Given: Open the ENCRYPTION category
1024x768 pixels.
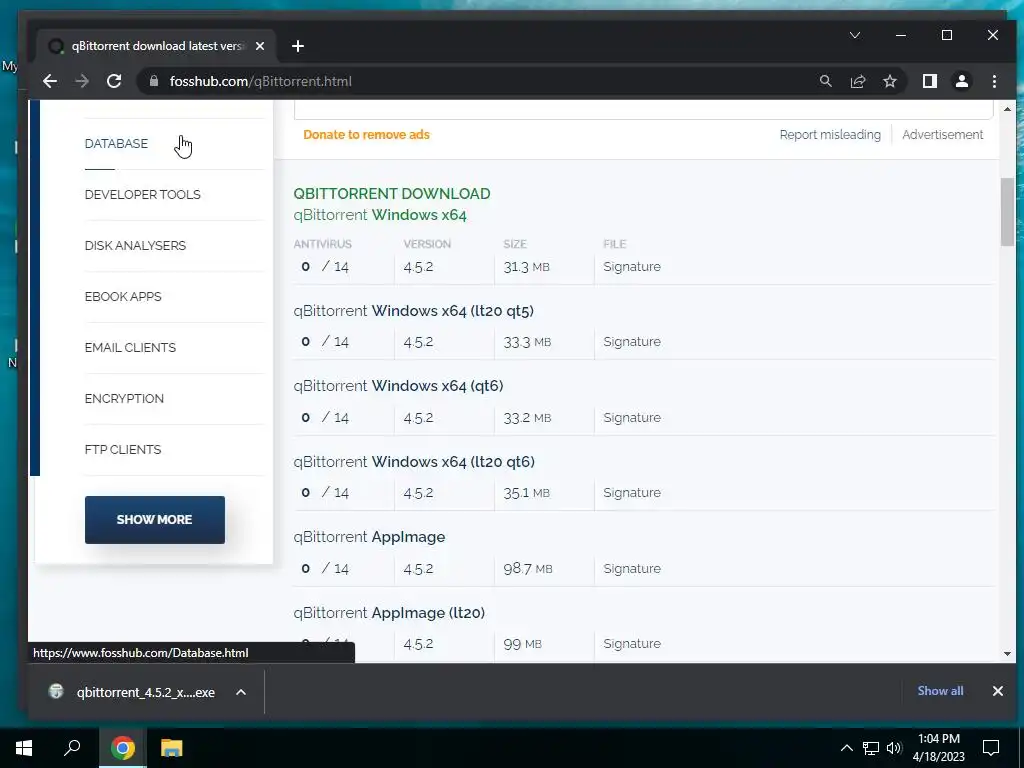Looking at the screenshot, I should 124,398.
